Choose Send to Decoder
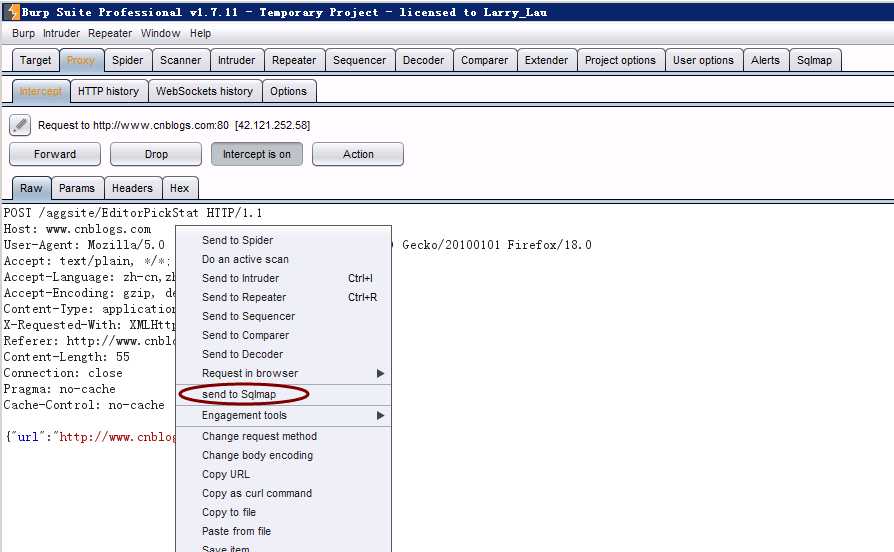This screenshot has height=552, width=894. 283,354
